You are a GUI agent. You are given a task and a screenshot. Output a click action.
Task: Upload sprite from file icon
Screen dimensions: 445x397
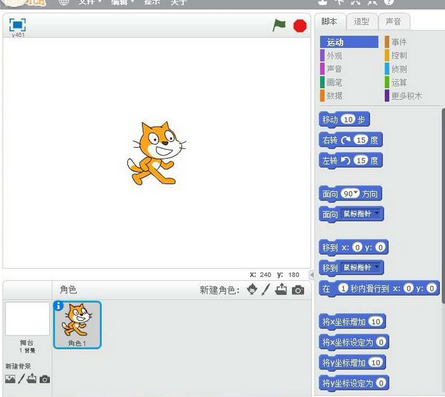click(x=281, y=289)
